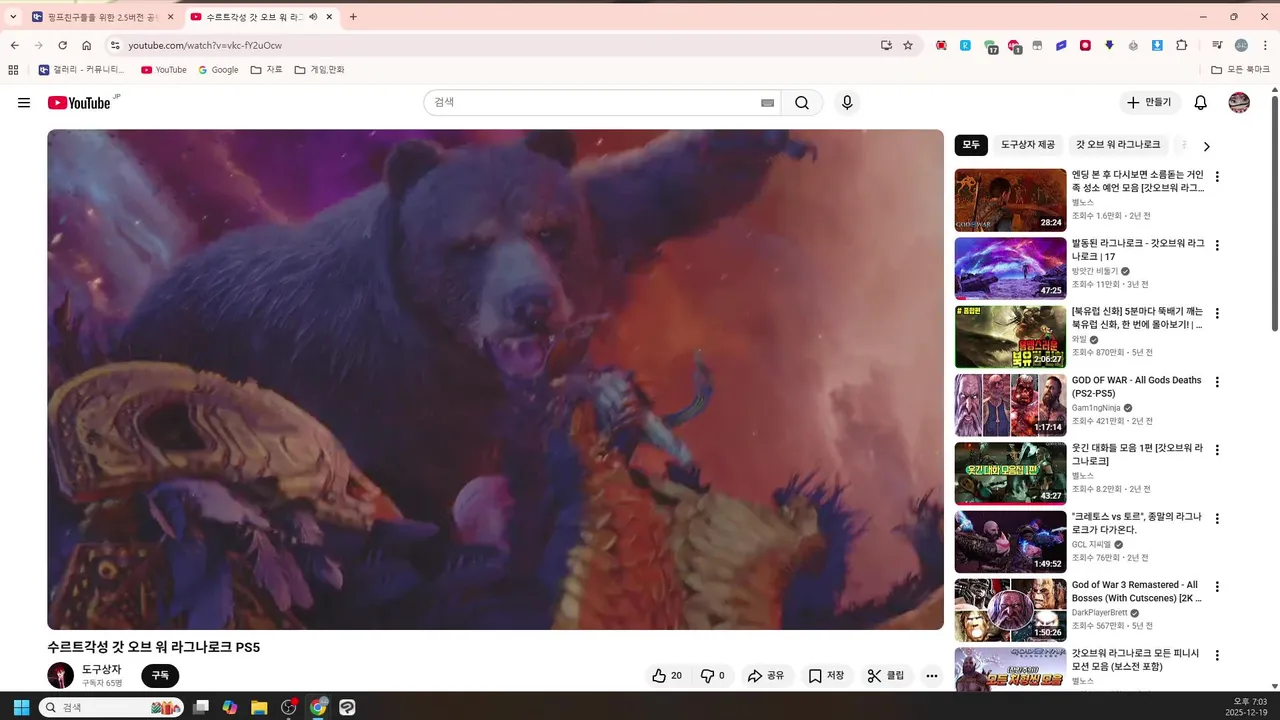Open File Explorer from the taskbar

click(259, 707)
